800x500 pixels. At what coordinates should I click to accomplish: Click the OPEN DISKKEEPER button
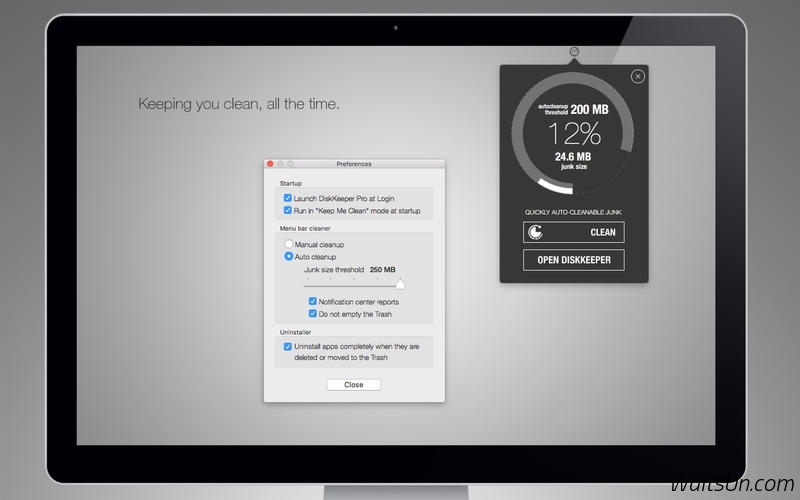click(x=573, y=260)
